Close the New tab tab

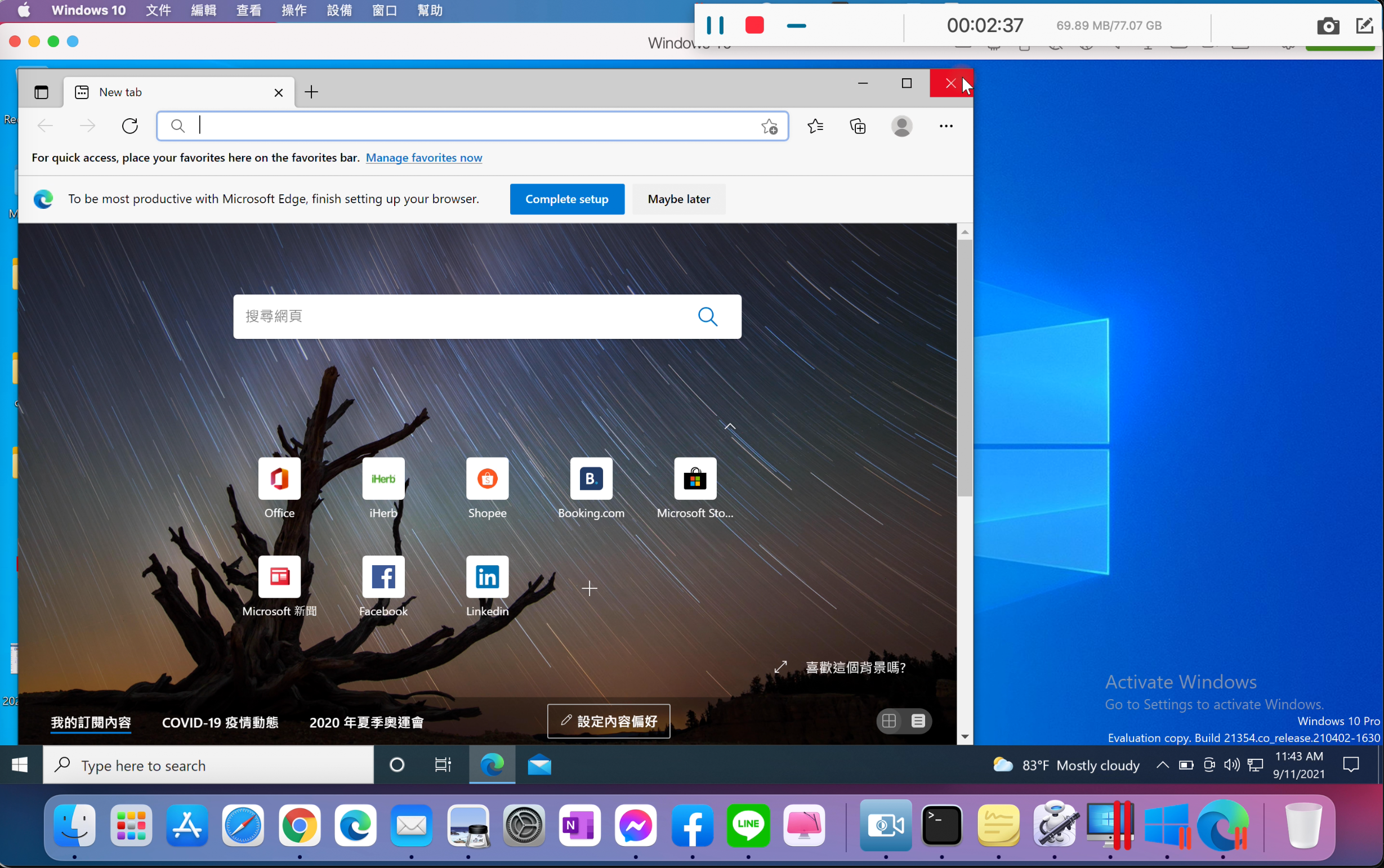click(279, 92)
